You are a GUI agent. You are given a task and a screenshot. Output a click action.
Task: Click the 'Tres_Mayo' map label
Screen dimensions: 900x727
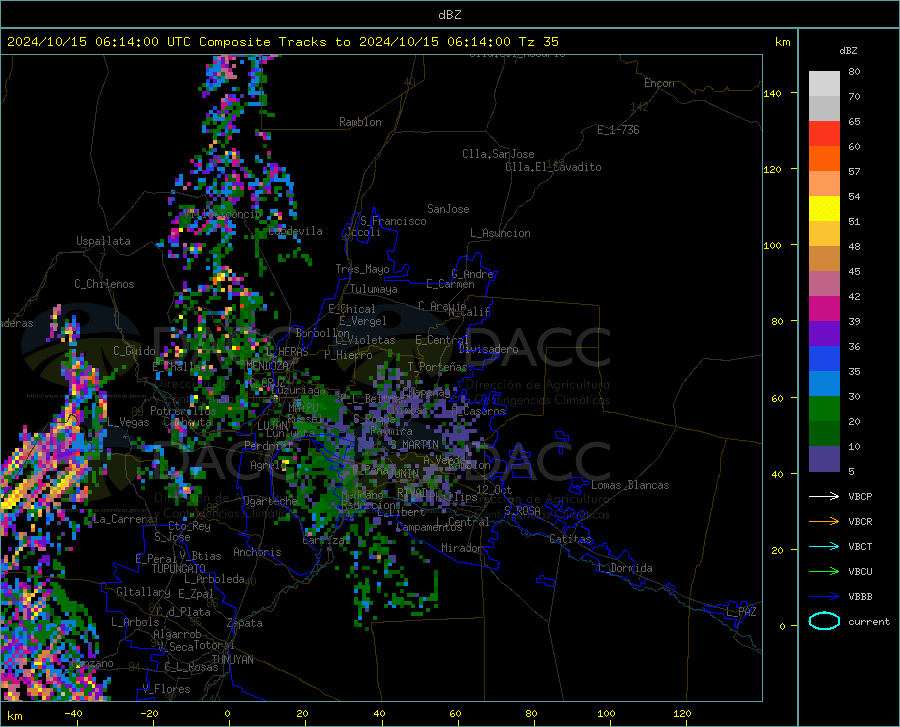(362, 269)
